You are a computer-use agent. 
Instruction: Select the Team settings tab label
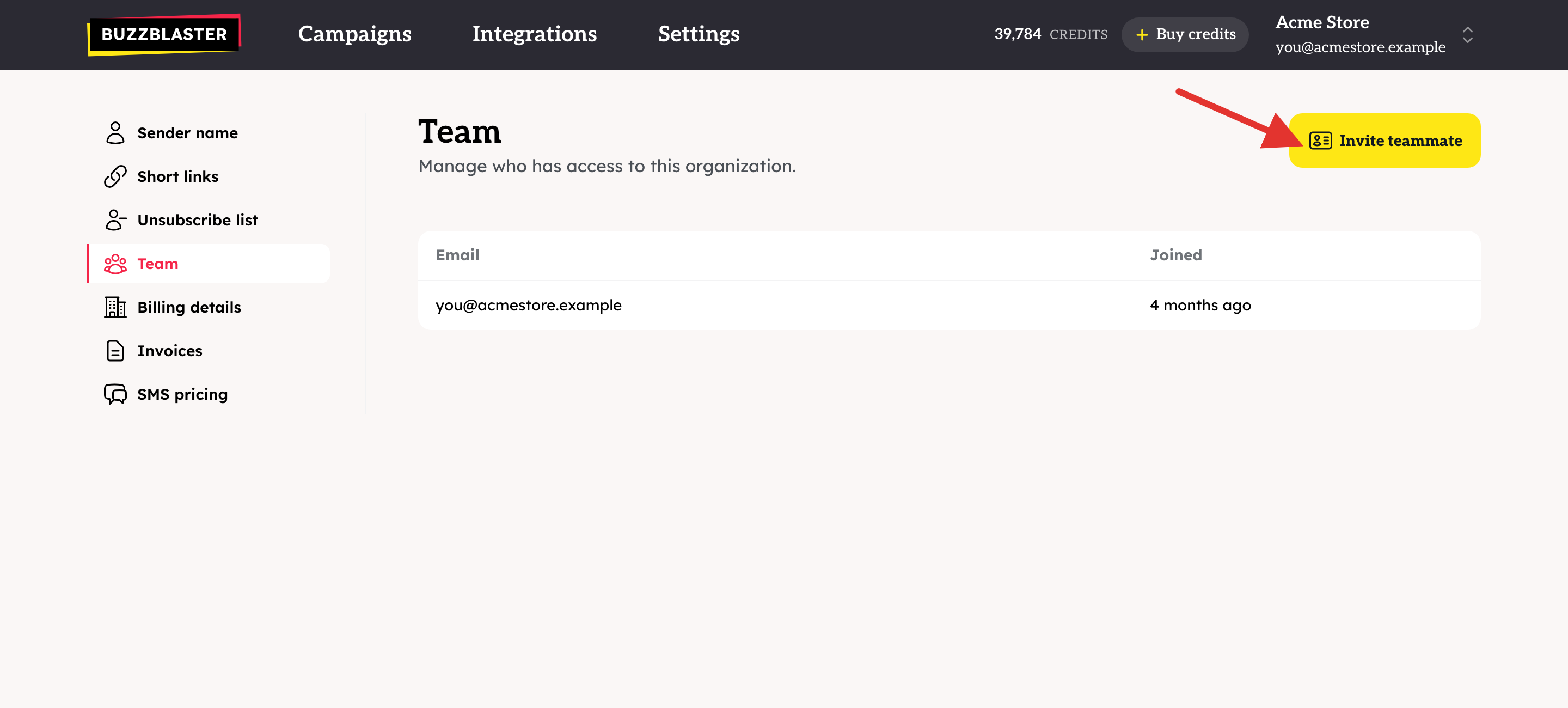click(158, 264)
